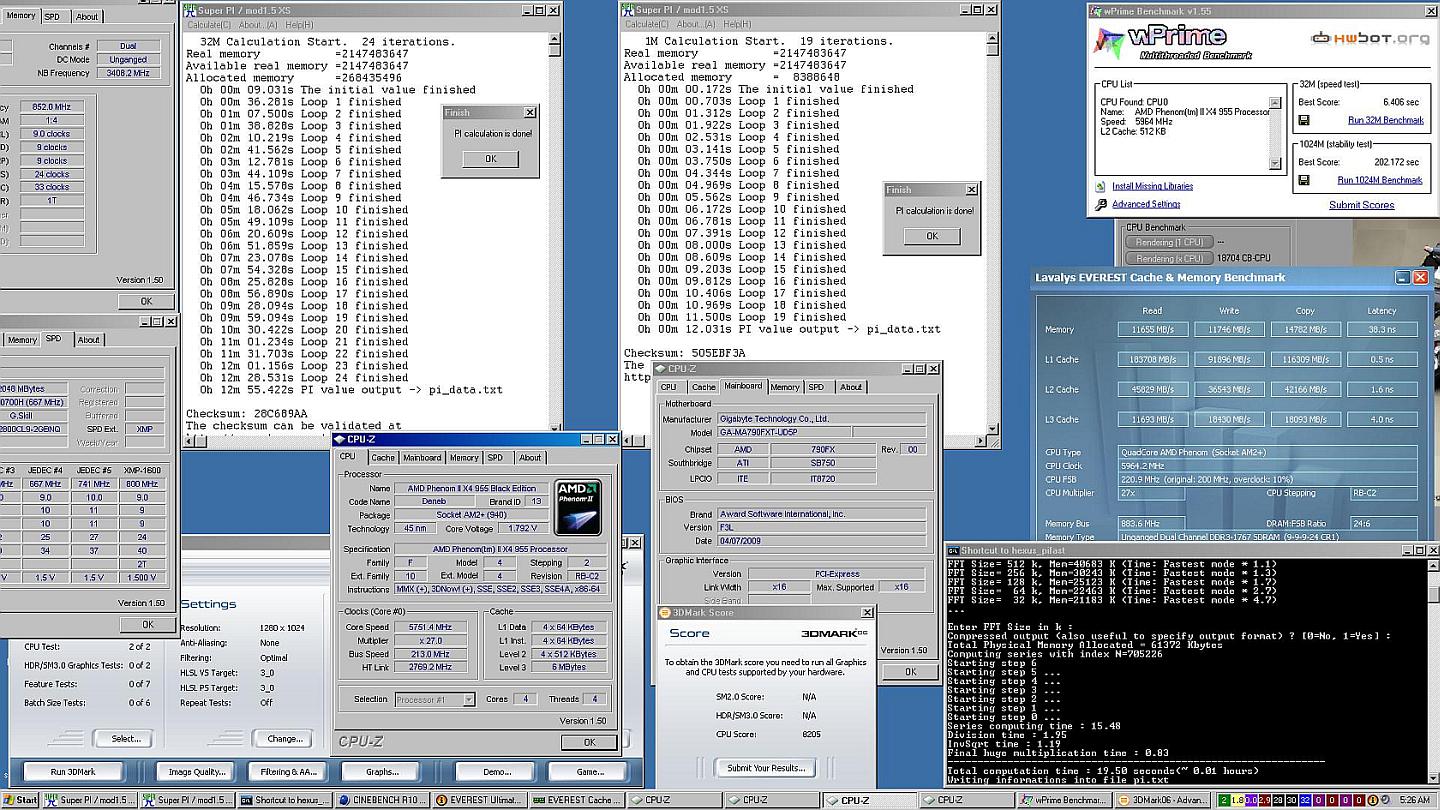Click the Graphs button in 3DMark

click(382, 772)
